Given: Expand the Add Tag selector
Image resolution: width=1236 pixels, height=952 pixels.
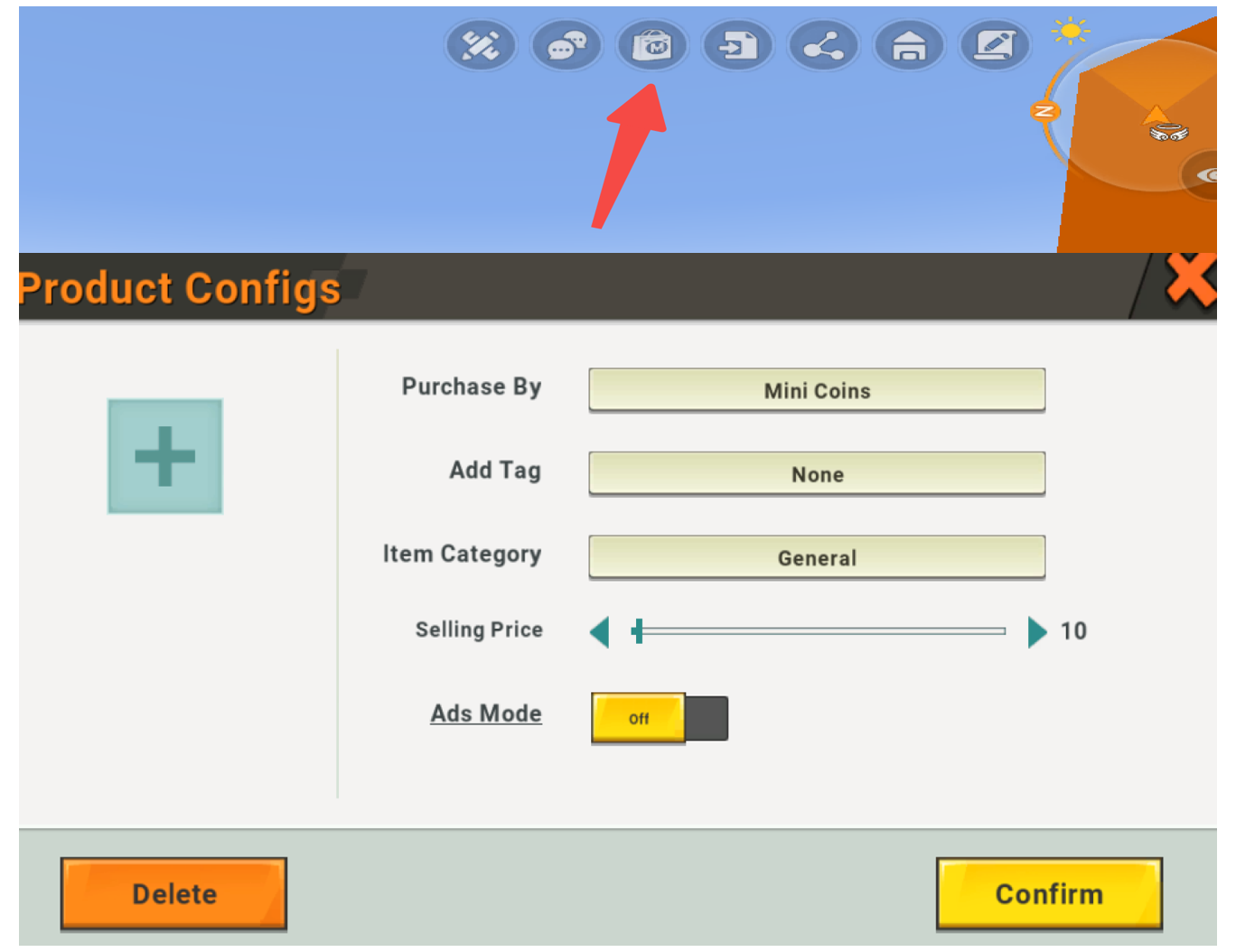Looking at the screenshot, I should [817, 474].
